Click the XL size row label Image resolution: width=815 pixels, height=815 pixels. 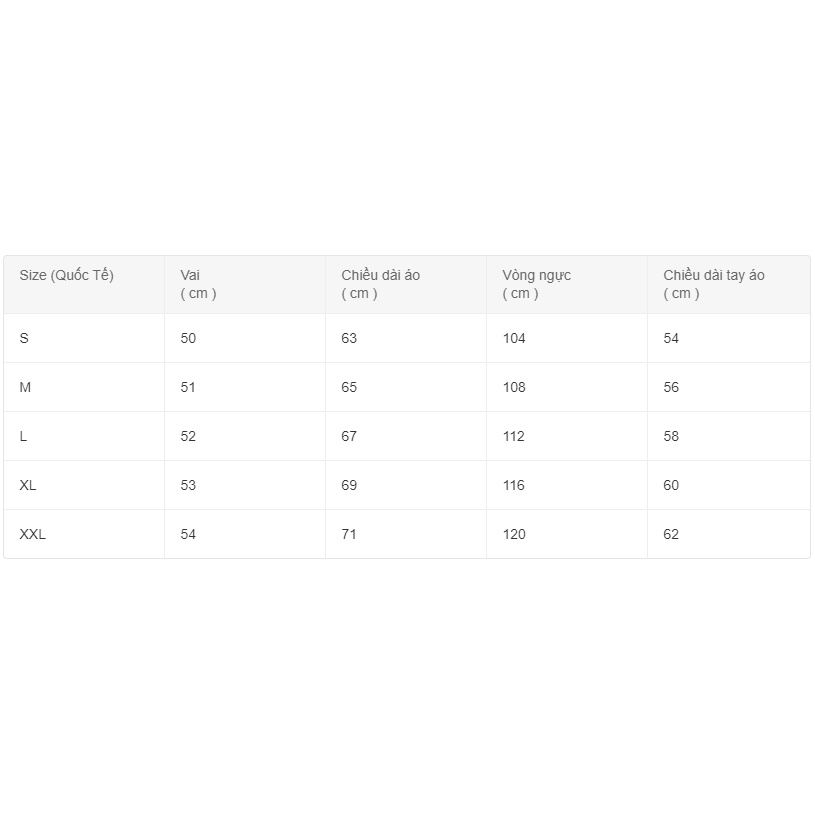(x=28, y=485)
